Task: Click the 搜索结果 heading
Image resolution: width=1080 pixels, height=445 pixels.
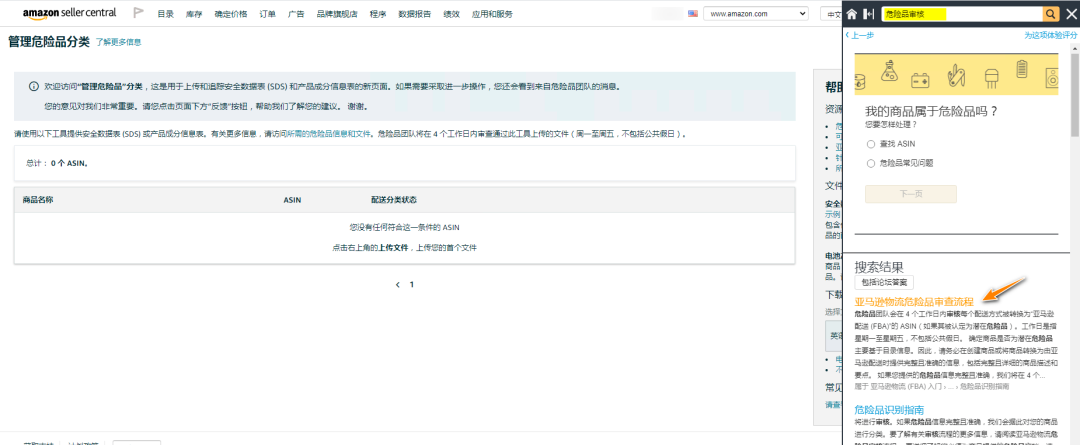Action: point(879,267)
